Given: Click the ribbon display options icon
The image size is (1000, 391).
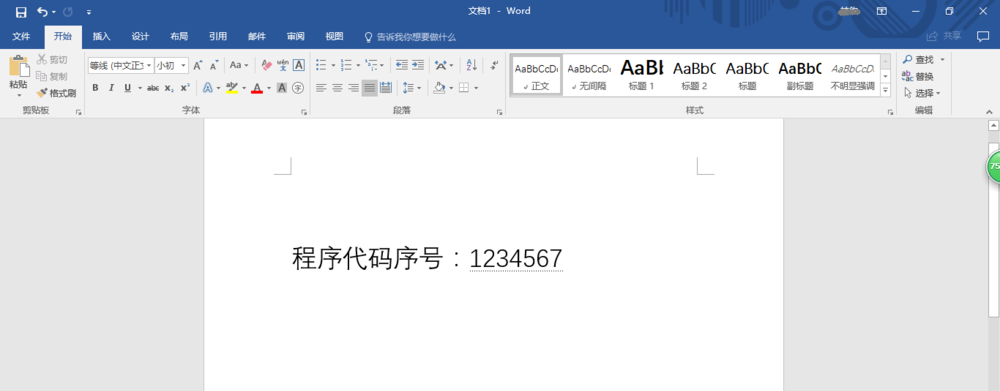Looking at the screenshot, I should [881, 11].
